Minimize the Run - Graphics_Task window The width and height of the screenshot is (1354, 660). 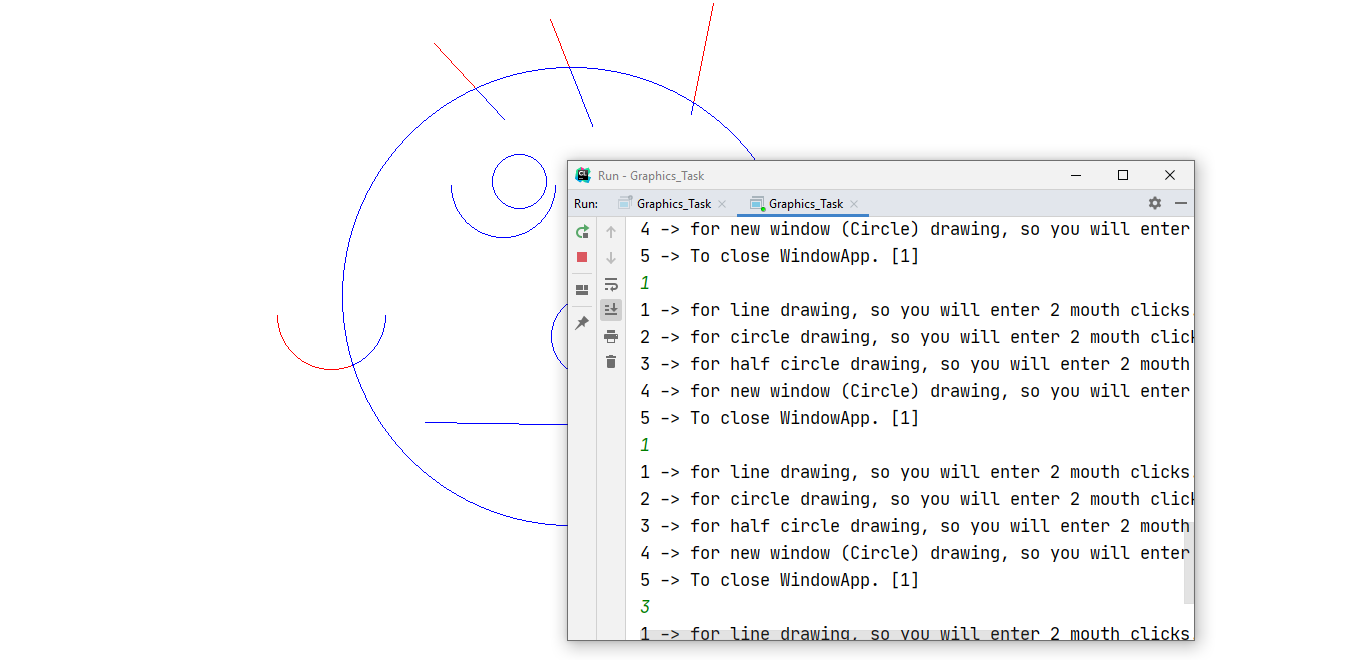coord(1076,175)
